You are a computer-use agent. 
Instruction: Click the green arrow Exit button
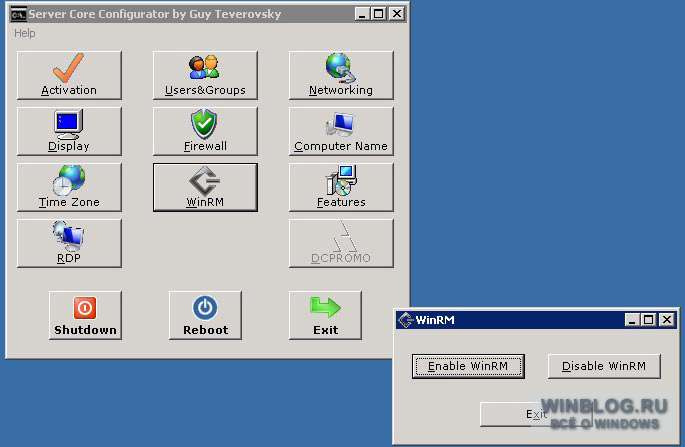coord(325,315)
